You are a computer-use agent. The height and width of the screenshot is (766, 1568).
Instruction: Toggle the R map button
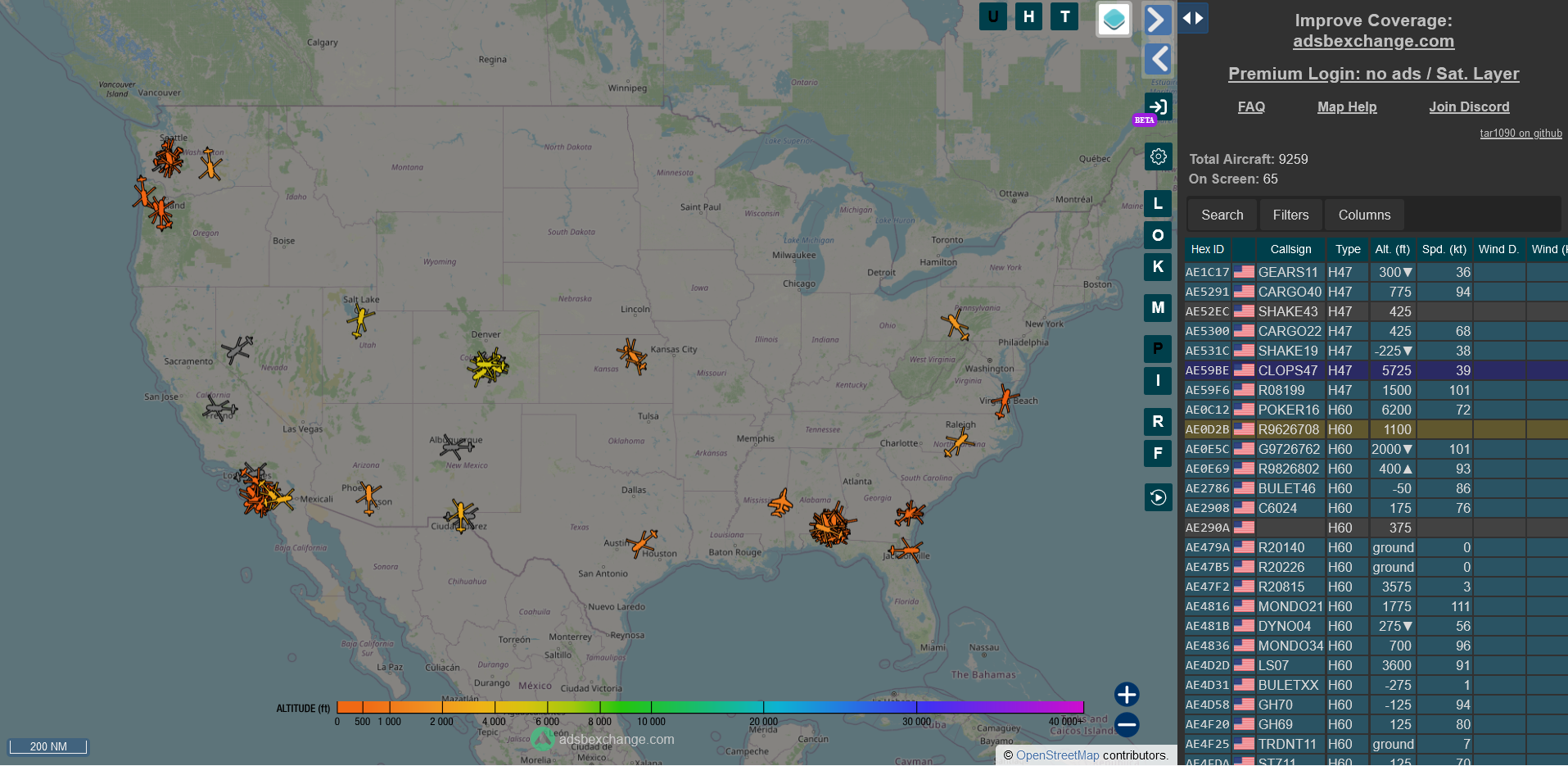(x=1158, y=421)
